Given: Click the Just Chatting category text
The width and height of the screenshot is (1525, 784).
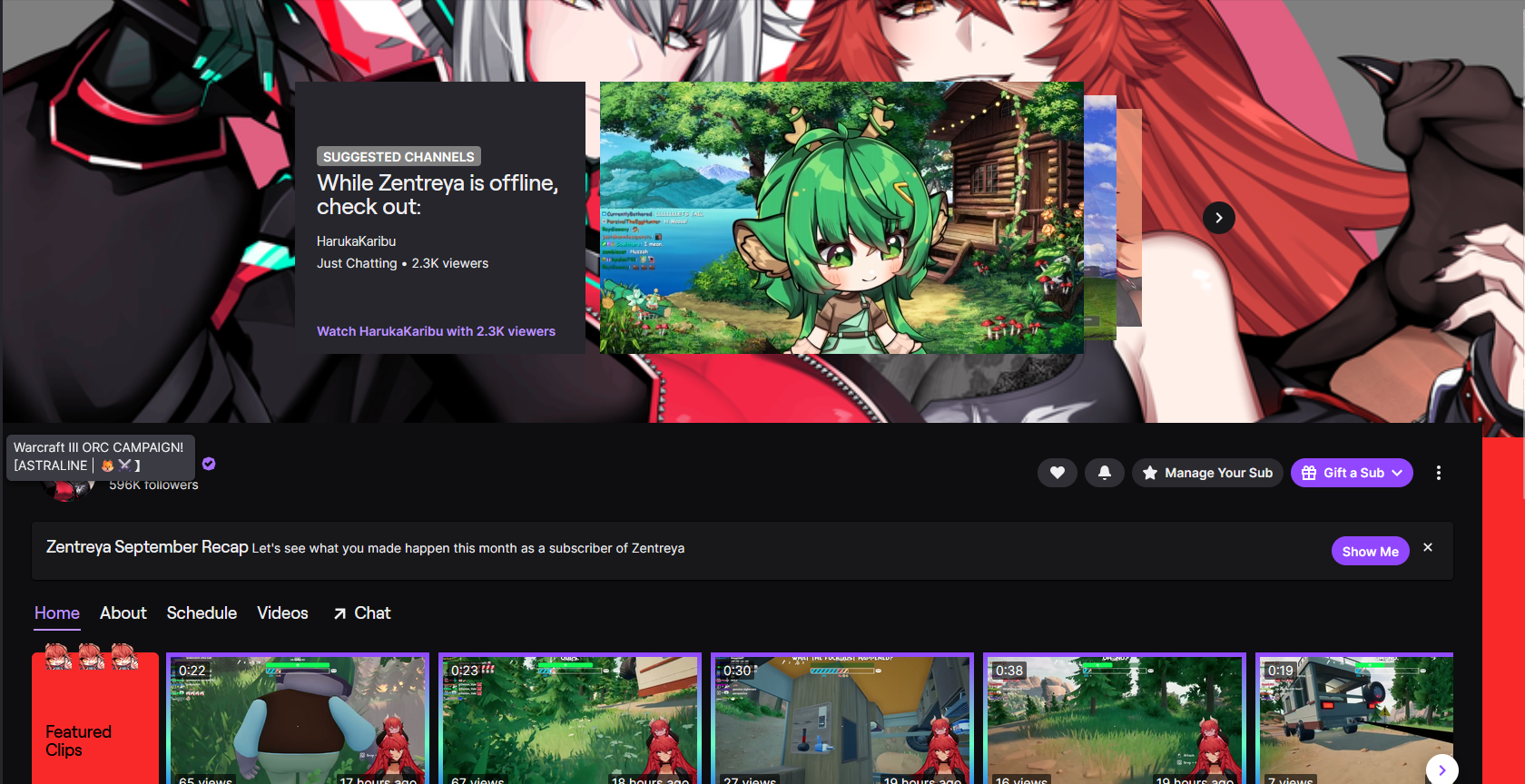Looking at the screenshot, I should click(x=357, y=263).
